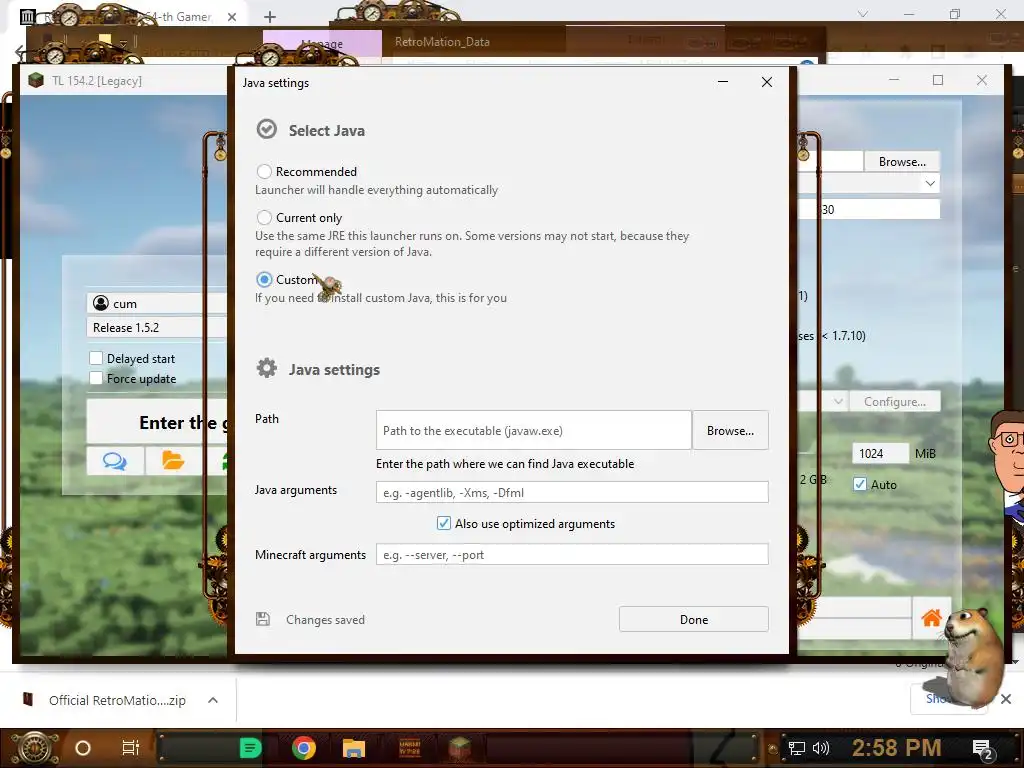The width and height of the screenshot is (1024, 768).
Task: Toggle the Force update checkbox
Action: [x=96, y=378]
